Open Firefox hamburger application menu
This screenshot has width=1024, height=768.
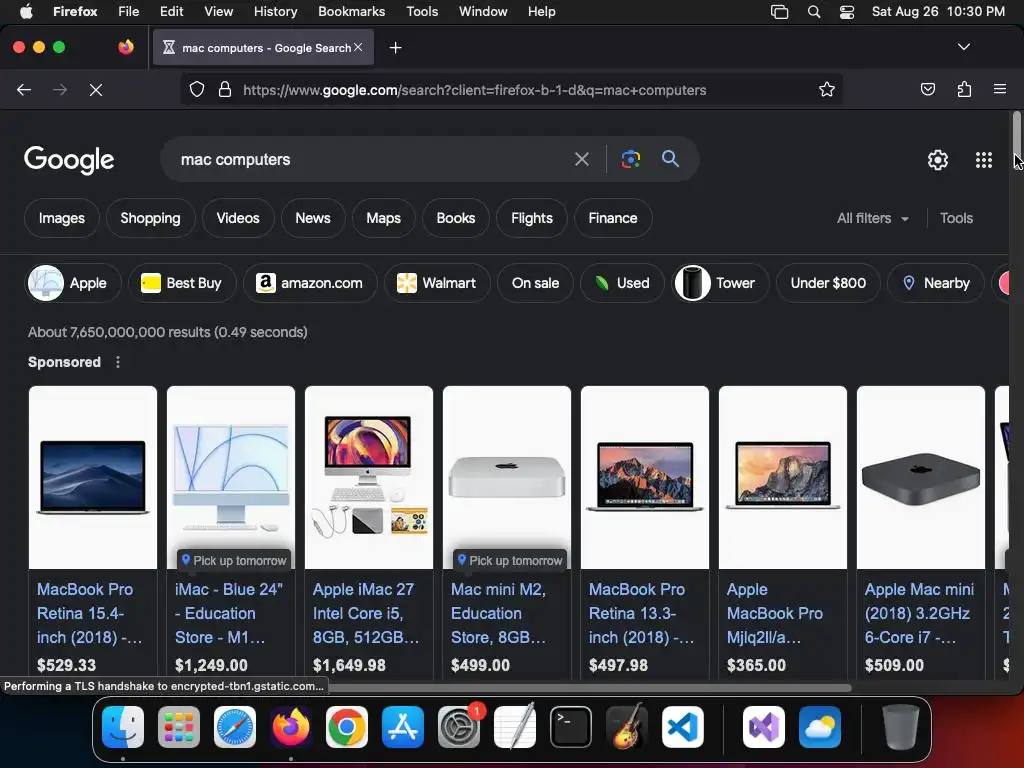click(x=999, y=89)
